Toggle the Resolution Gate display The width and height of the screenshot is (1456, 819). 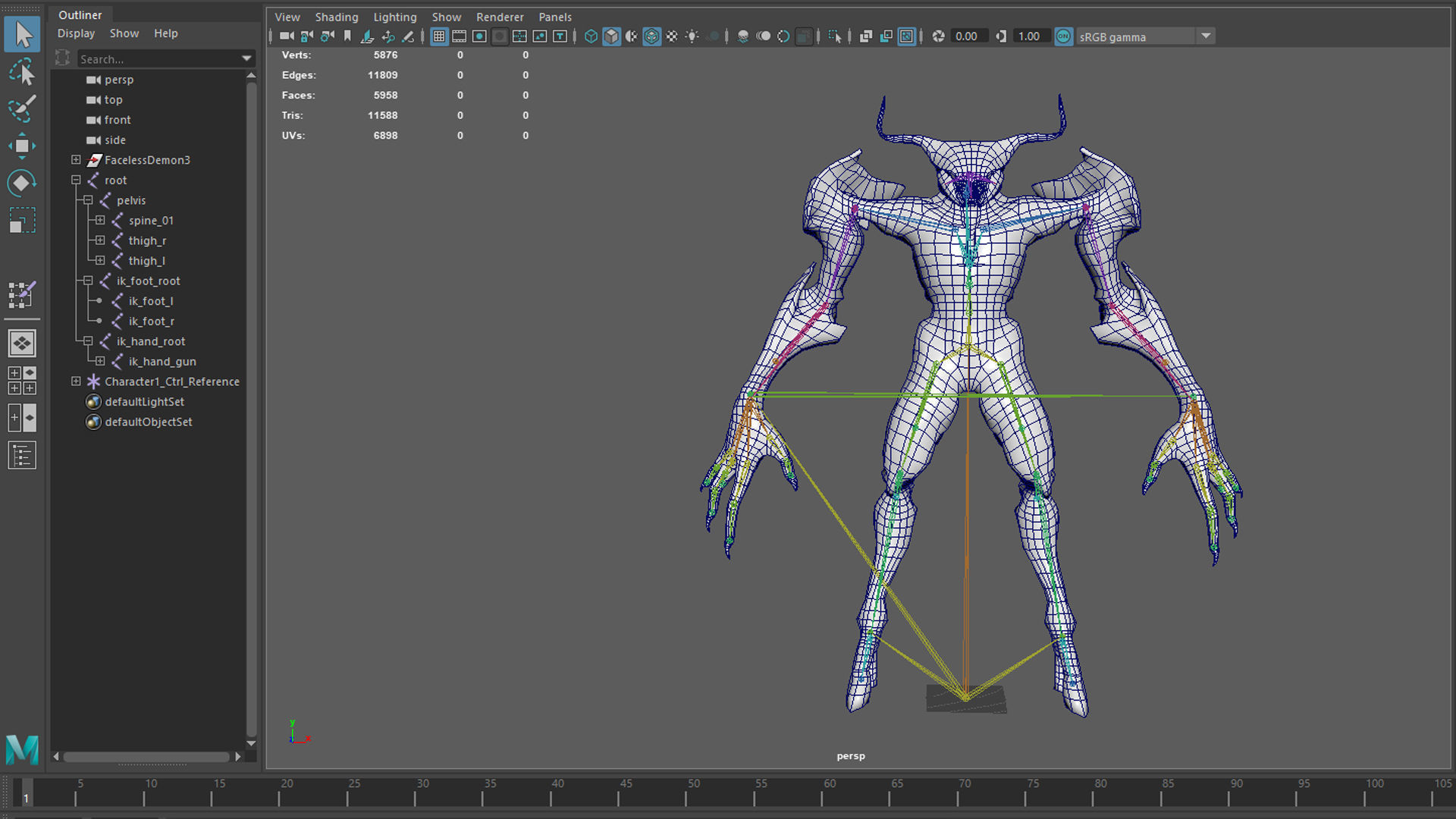(479, 36)
